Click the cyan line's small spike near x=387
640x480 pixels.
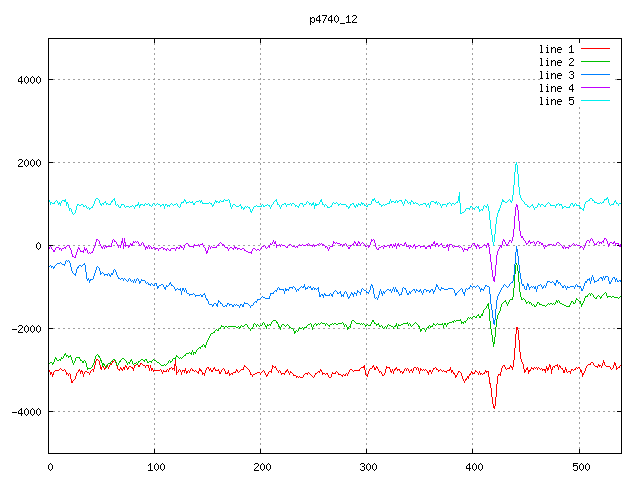pos(459,193)
